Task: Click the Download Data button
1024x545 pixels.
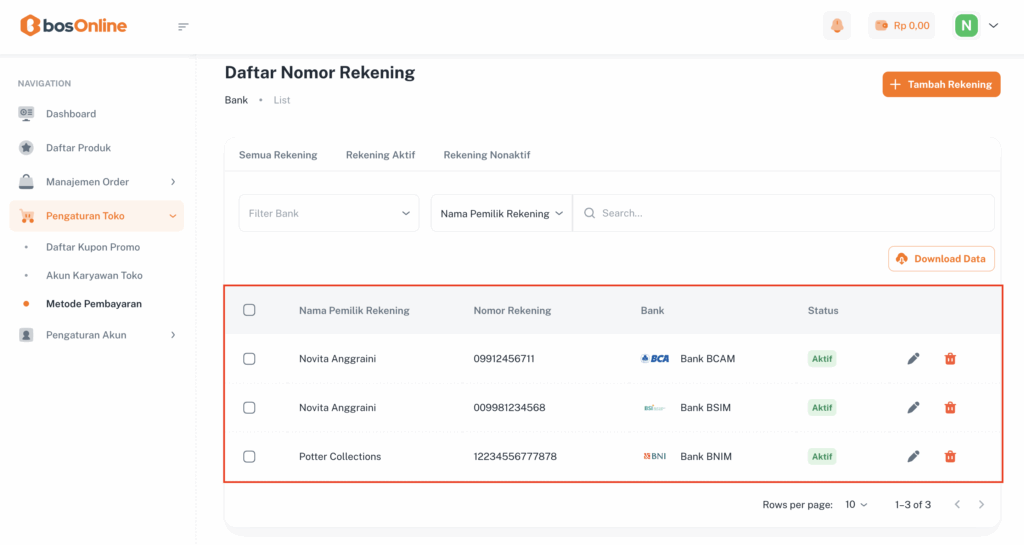Action: [941, 259]
